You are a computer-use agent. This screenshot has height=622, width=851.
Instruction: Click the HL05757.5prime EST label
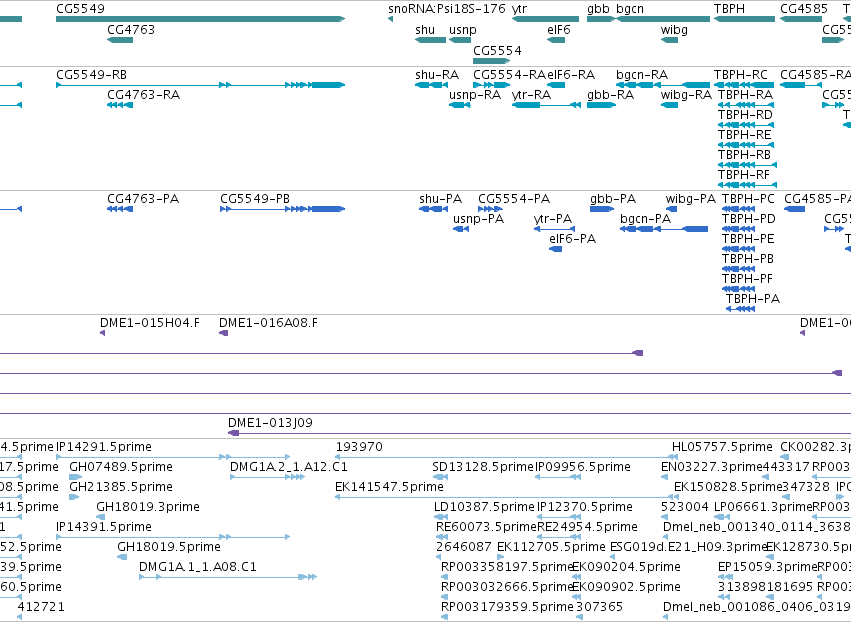[722, 447]
